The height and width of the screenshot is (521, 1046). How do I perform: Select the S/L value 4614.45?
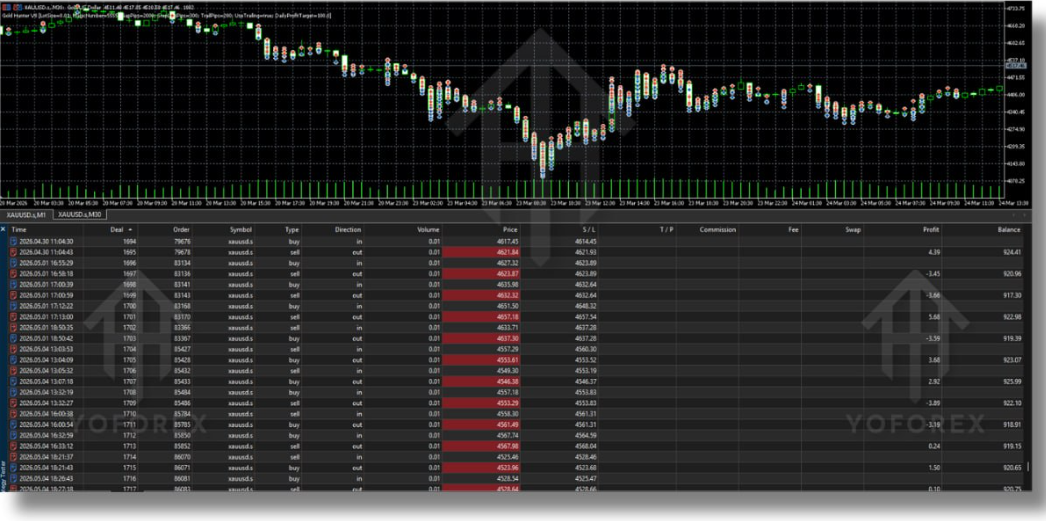coord(585,241)
